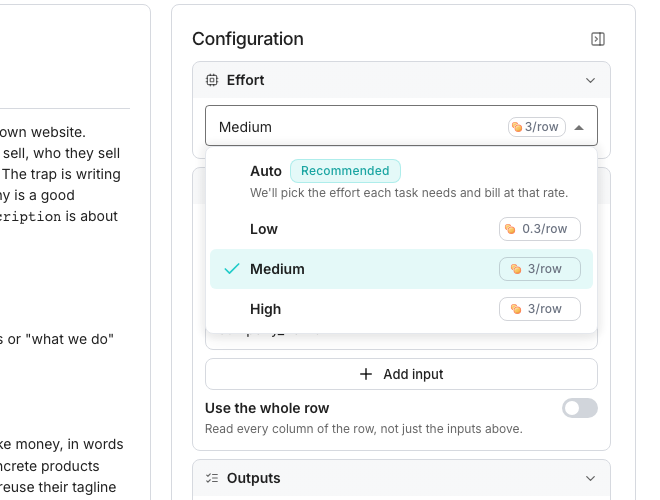The height and width of the screenshot is (500, 660).
Task: Click the Add input button
Action: click(401, 374)
